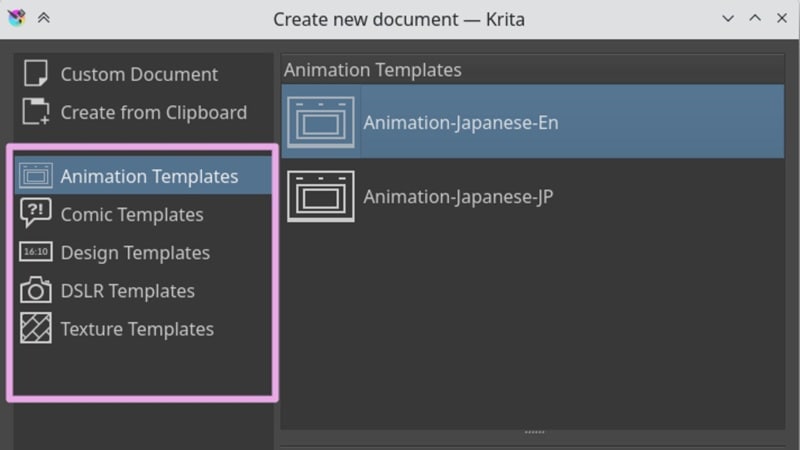Viewport: 800px width, 450px height.
Task: Click the DSLR Templates camera icon
Action: click(x=36, y=290)
